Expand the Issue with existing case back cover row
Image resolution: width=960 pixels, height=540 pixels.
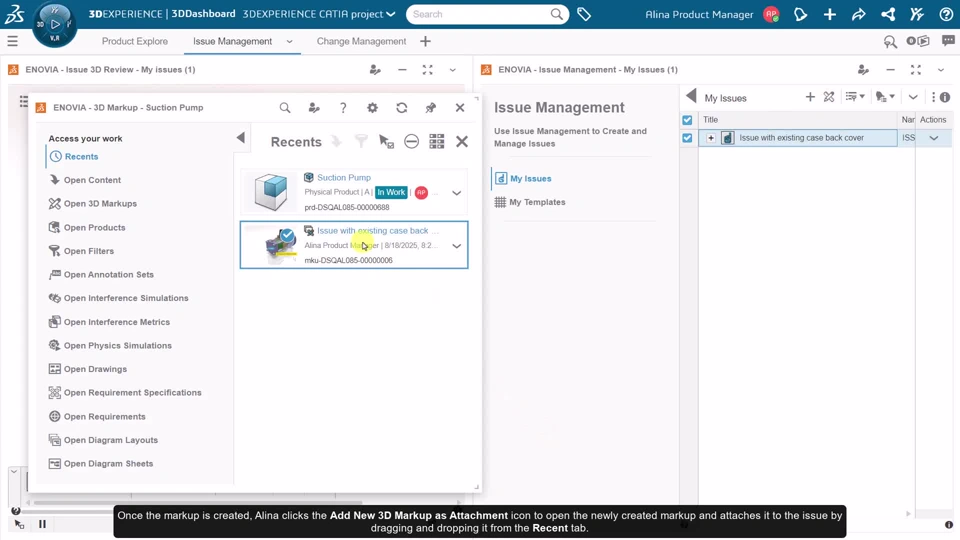[x=711, y=138]
